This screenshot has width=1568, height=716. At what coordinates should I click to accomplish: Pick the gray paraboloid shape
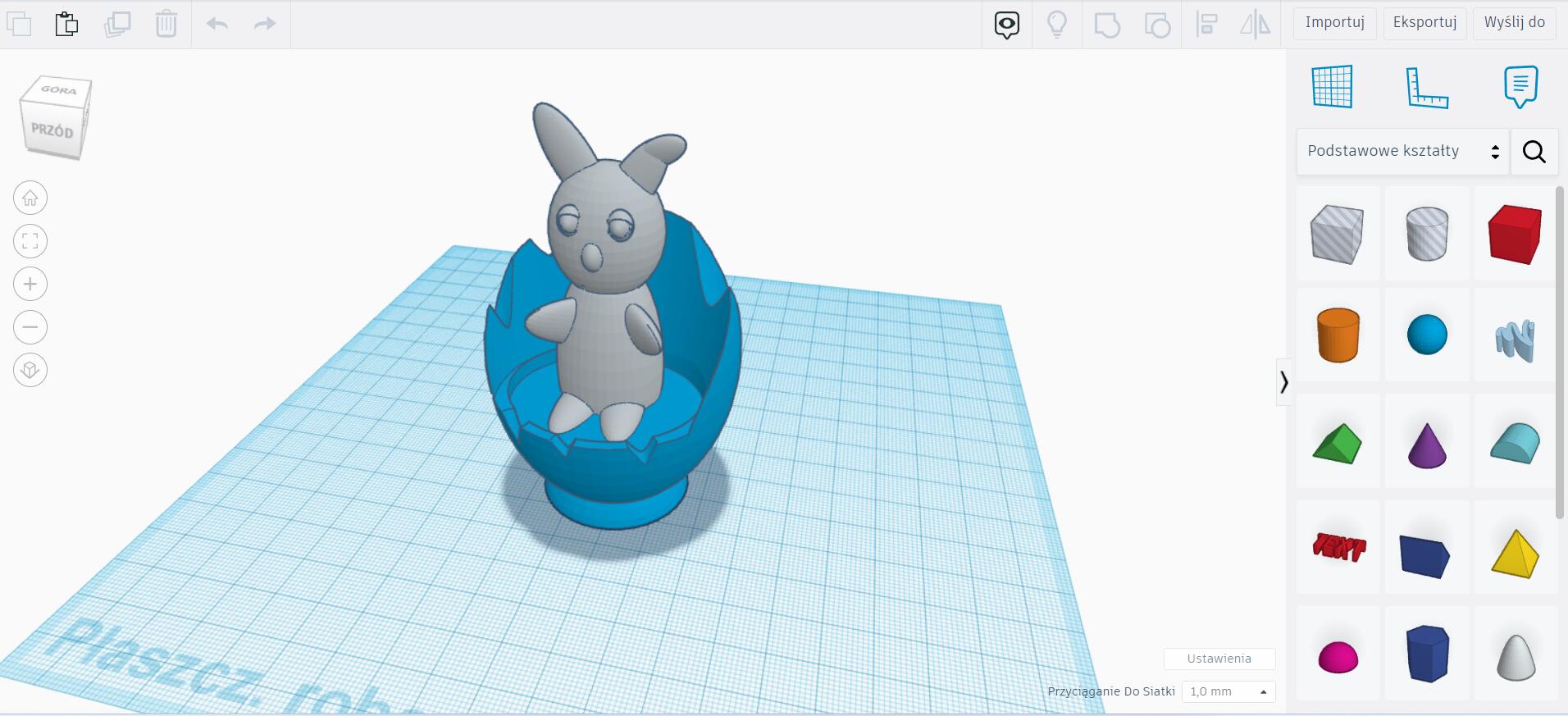tap(1516, 657)
